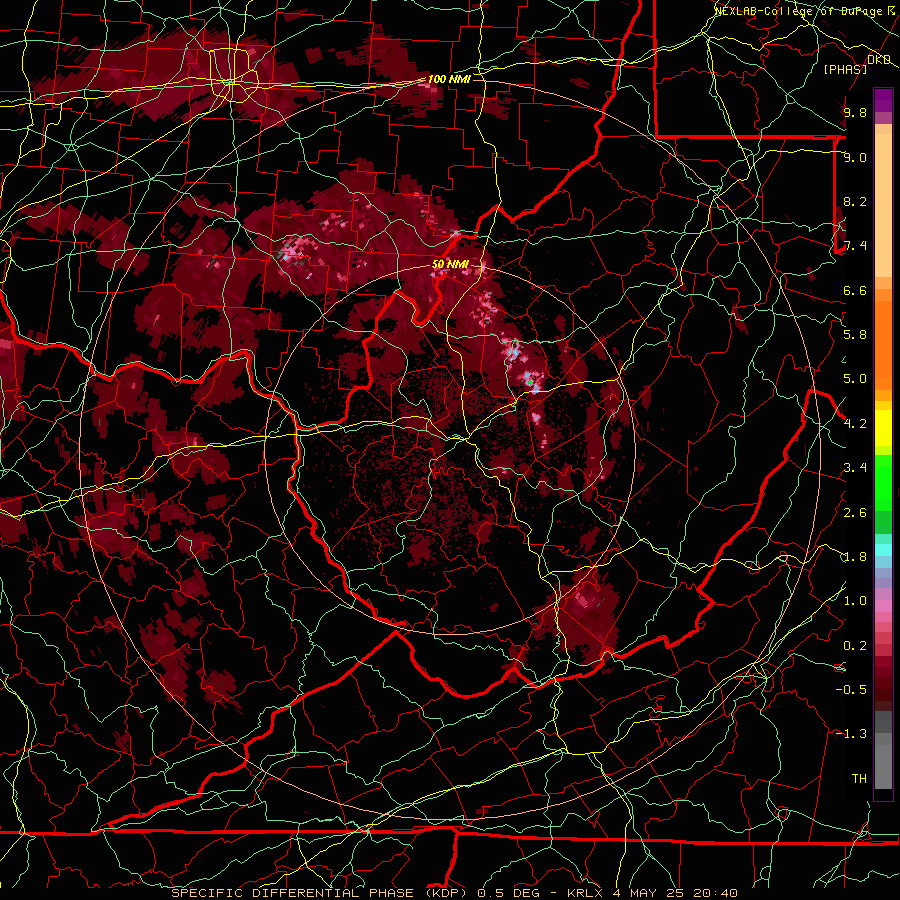
Task: Click the bright green segment of color bar
Action: point(883,482)
